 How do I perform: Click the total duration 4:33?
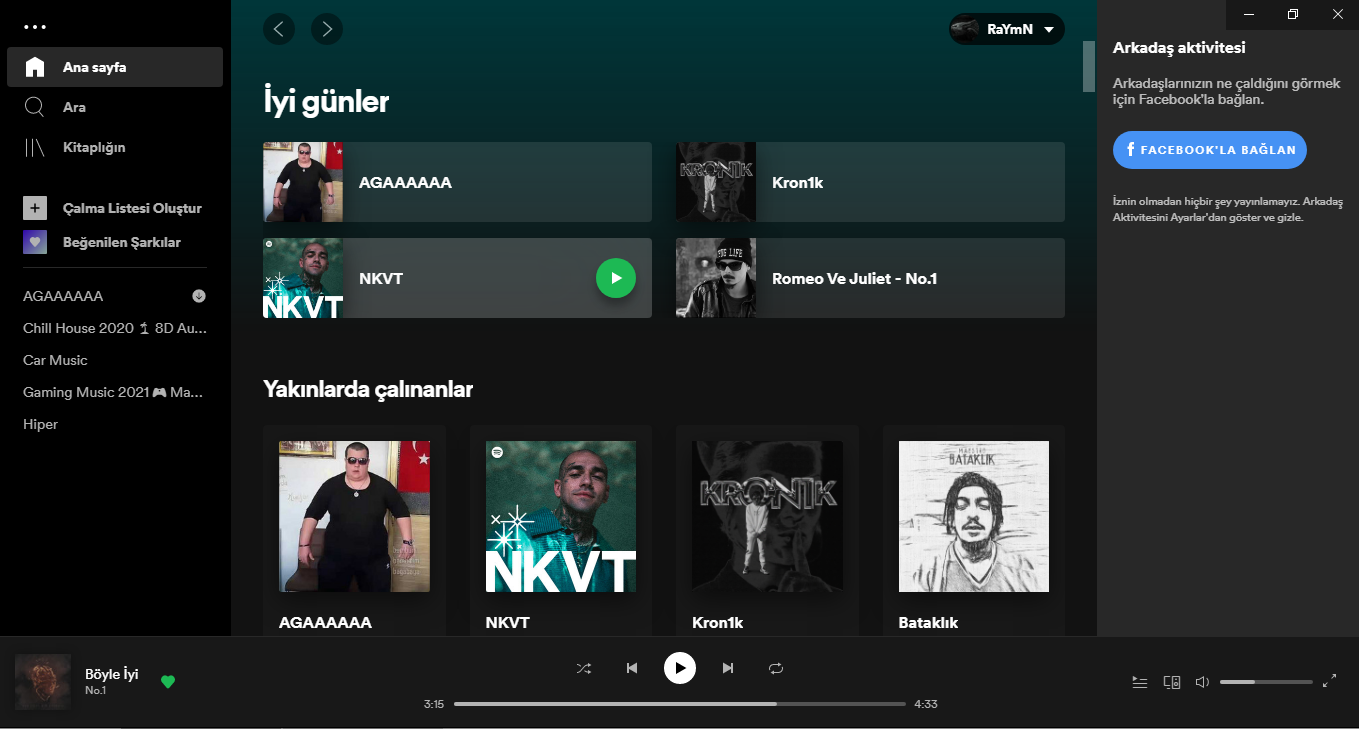coord(926,704)
